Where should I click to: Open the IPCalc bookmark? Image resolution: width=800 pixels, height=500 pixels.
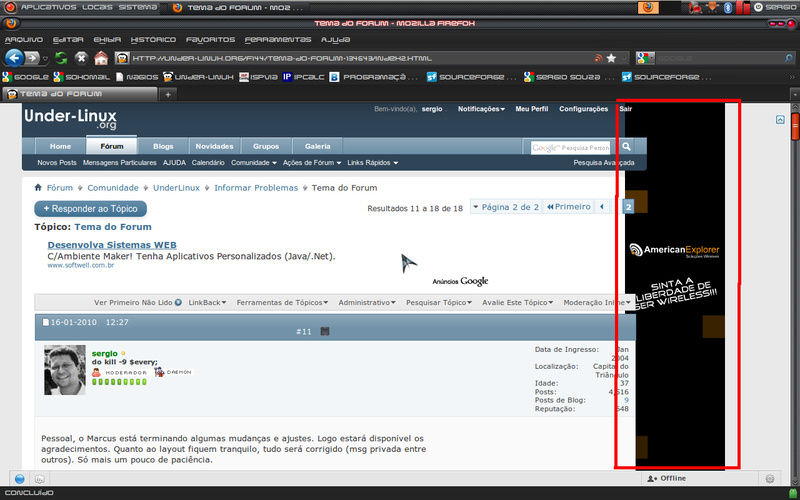click(303, 77)
